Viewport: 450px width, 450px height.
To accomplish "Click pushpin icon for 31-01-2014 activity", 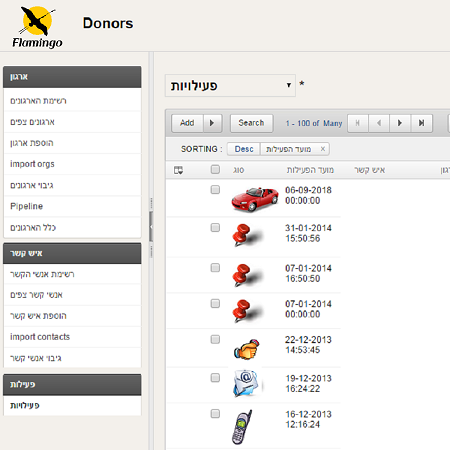I will pos(247,235).
